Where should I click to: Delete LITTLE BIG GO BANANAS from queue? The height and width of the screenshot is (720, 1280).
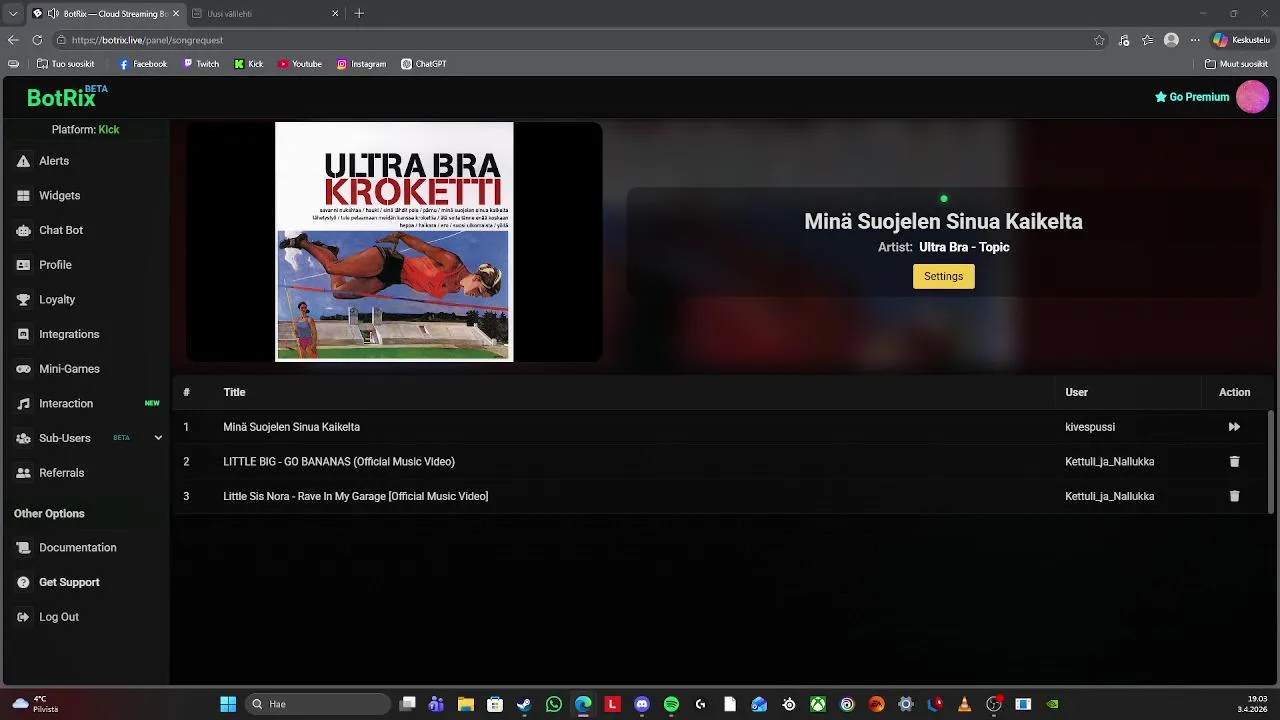click(x=1234, y=462)
